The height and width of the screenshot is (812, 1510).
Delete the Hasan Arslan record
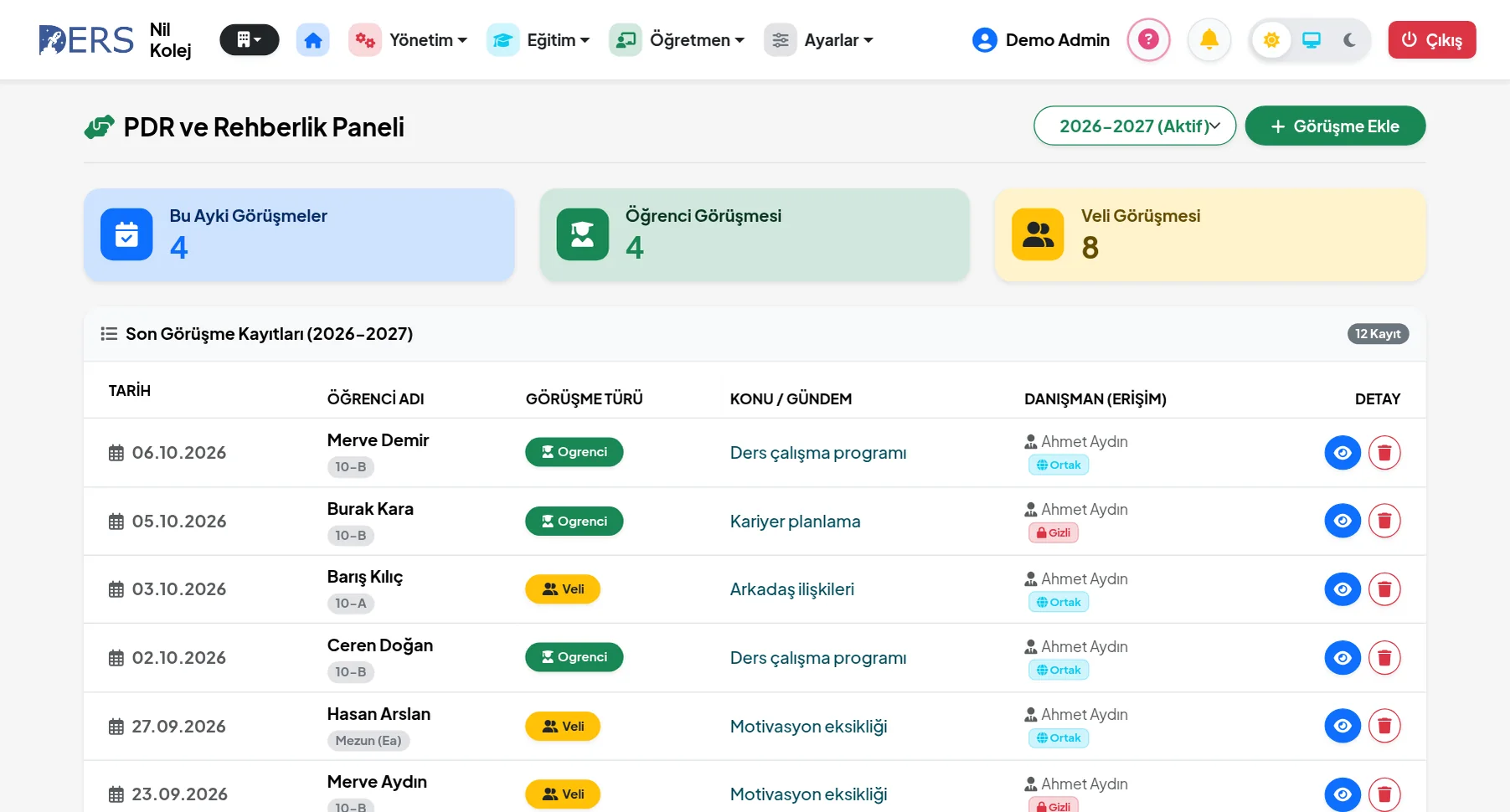1384,726
